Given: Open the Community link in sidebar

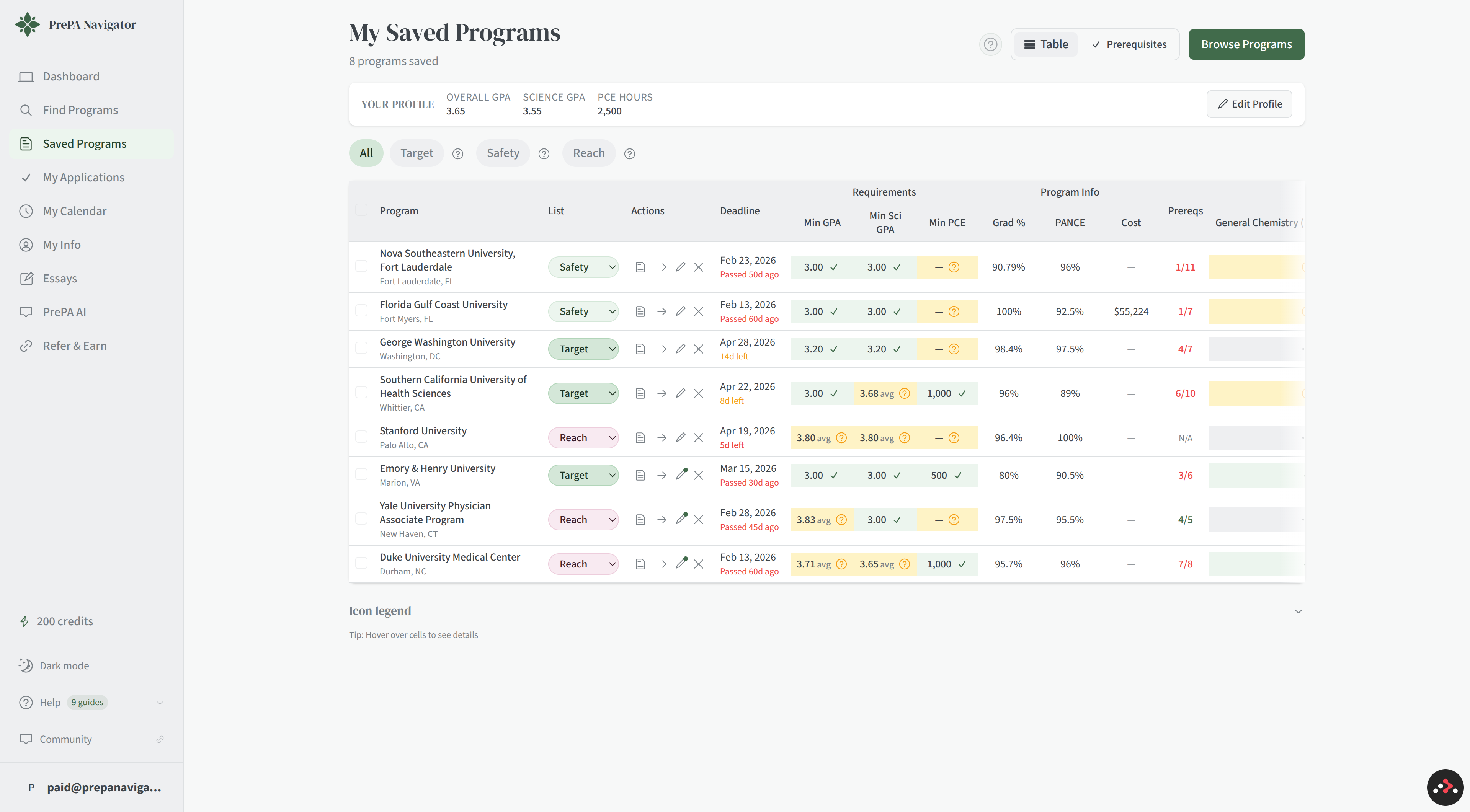Looking at the screenshot, I should [x=91, y=739].
